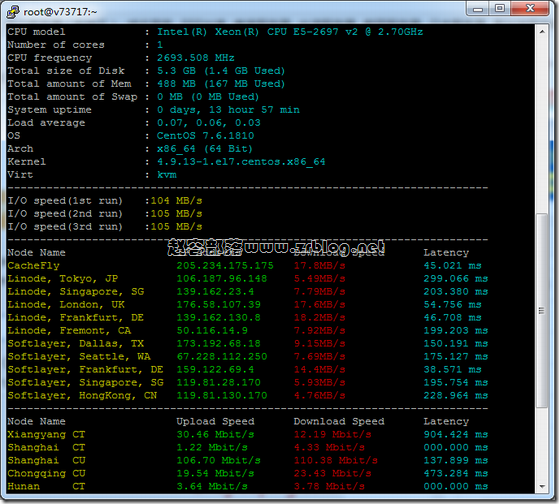Click the download speed 17.6MB/s
Viewport: 559px width, 504px height.
coord(319,305)
